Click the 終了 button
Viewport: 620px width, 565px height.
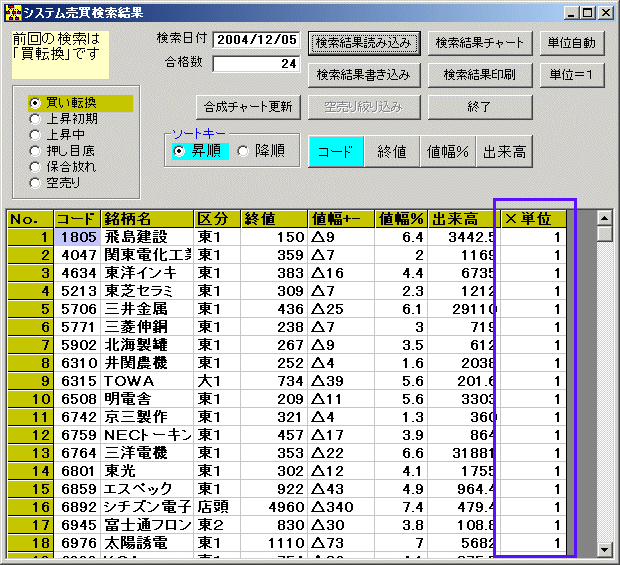tap(480, 107)
